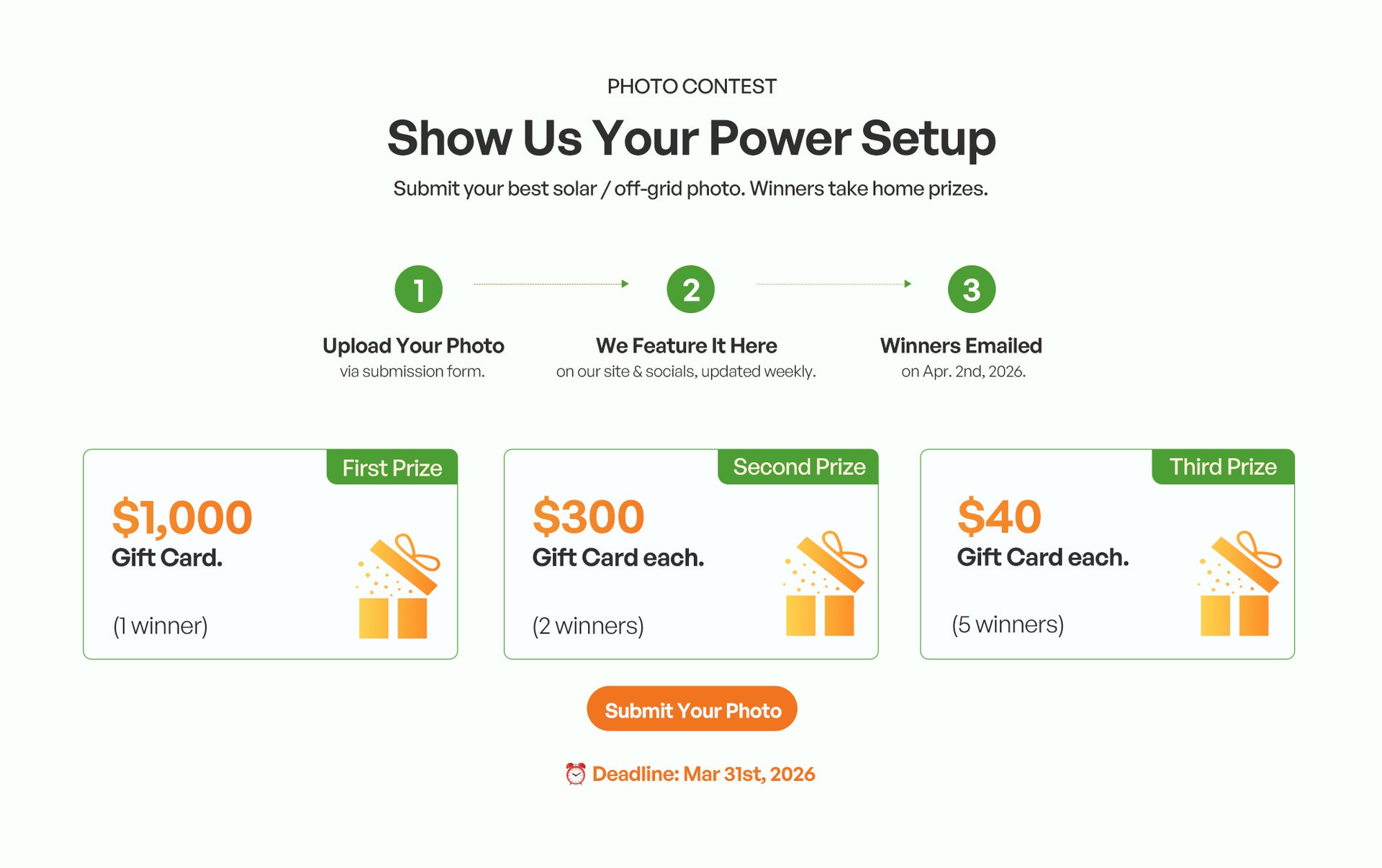
Task: Click the step 3 green circle icon
Action: (x=971, y=289)
